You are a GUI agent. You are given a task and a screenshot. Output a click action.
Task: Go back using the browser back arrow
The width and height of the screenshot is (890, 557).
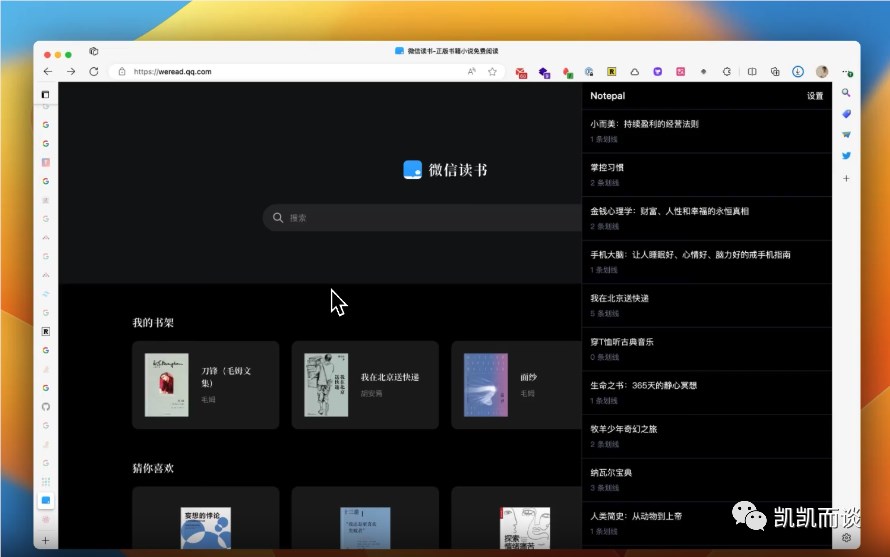pos(48,72)
